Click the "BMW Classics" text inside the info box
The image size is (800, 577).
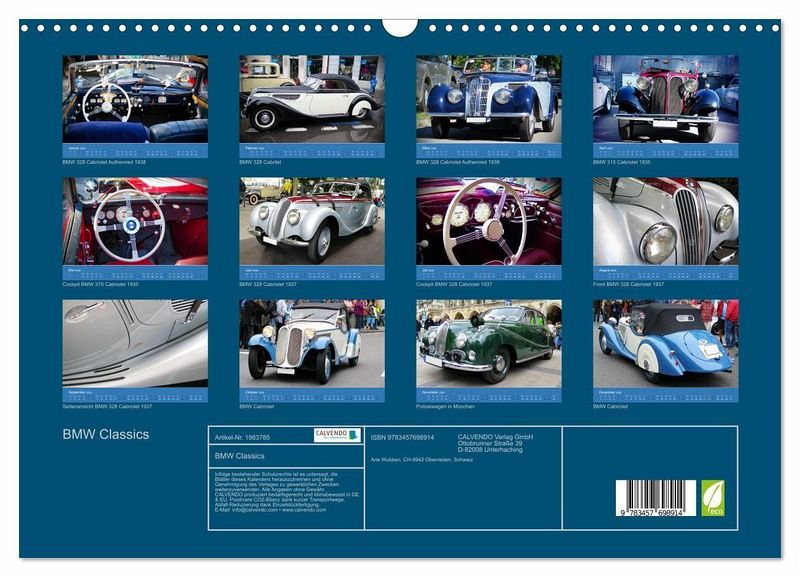click(x=239, y=456)
